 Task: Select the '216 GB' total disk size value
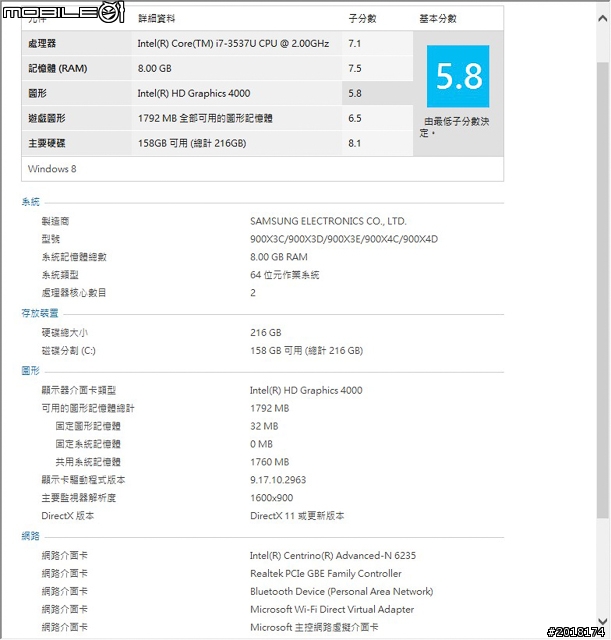point(266,333)
